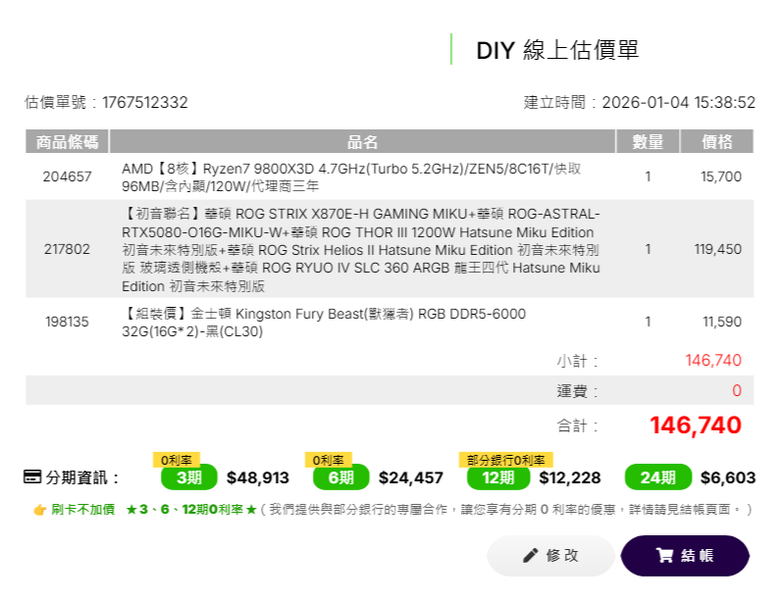Choose the 24期 installment badge
Image resolution: width=780 pixels, height=600 pixels.
(657, 478)
